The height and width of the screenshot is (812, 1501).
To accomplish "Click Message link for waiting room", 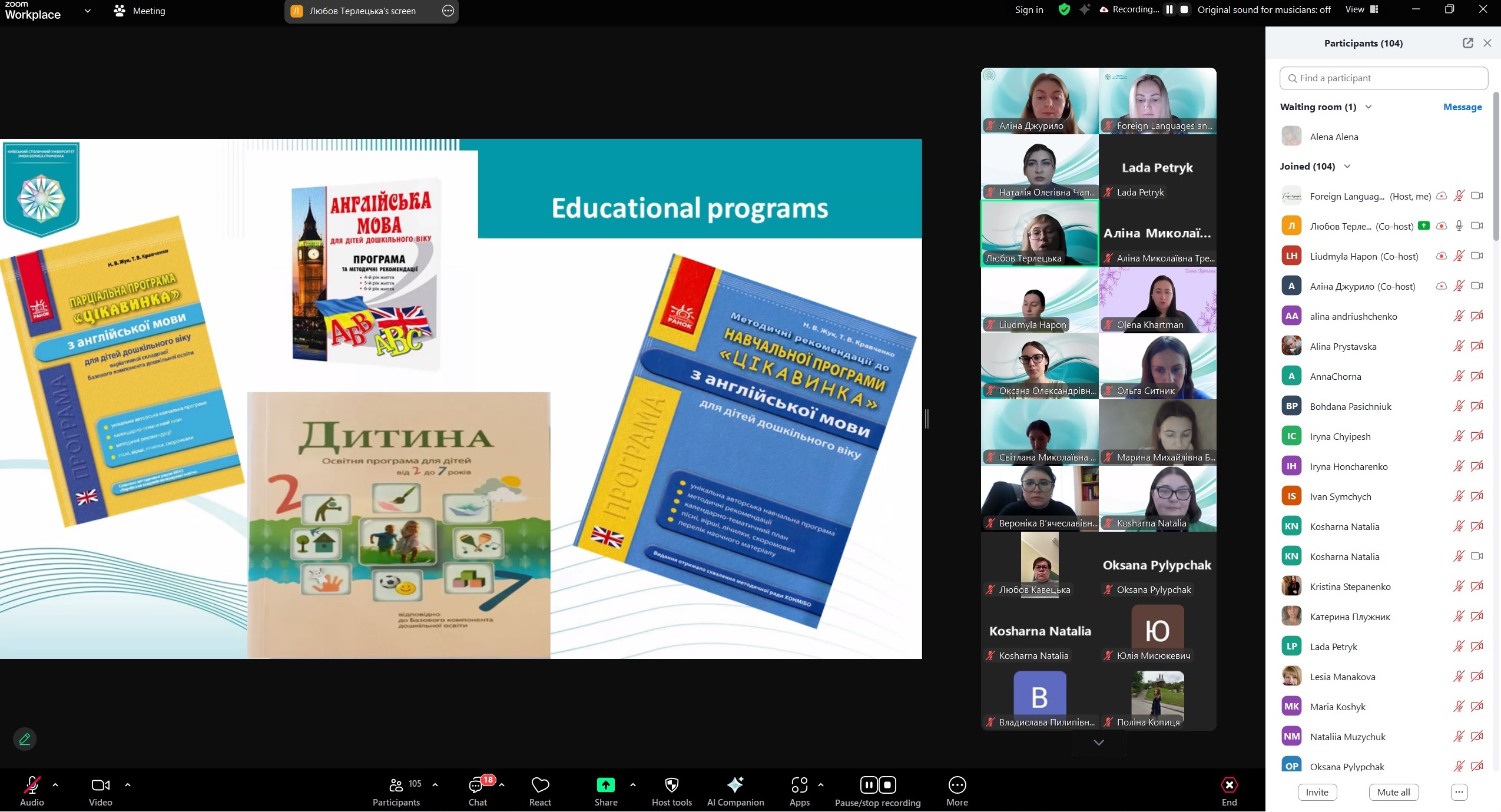I will [1462, 107].
